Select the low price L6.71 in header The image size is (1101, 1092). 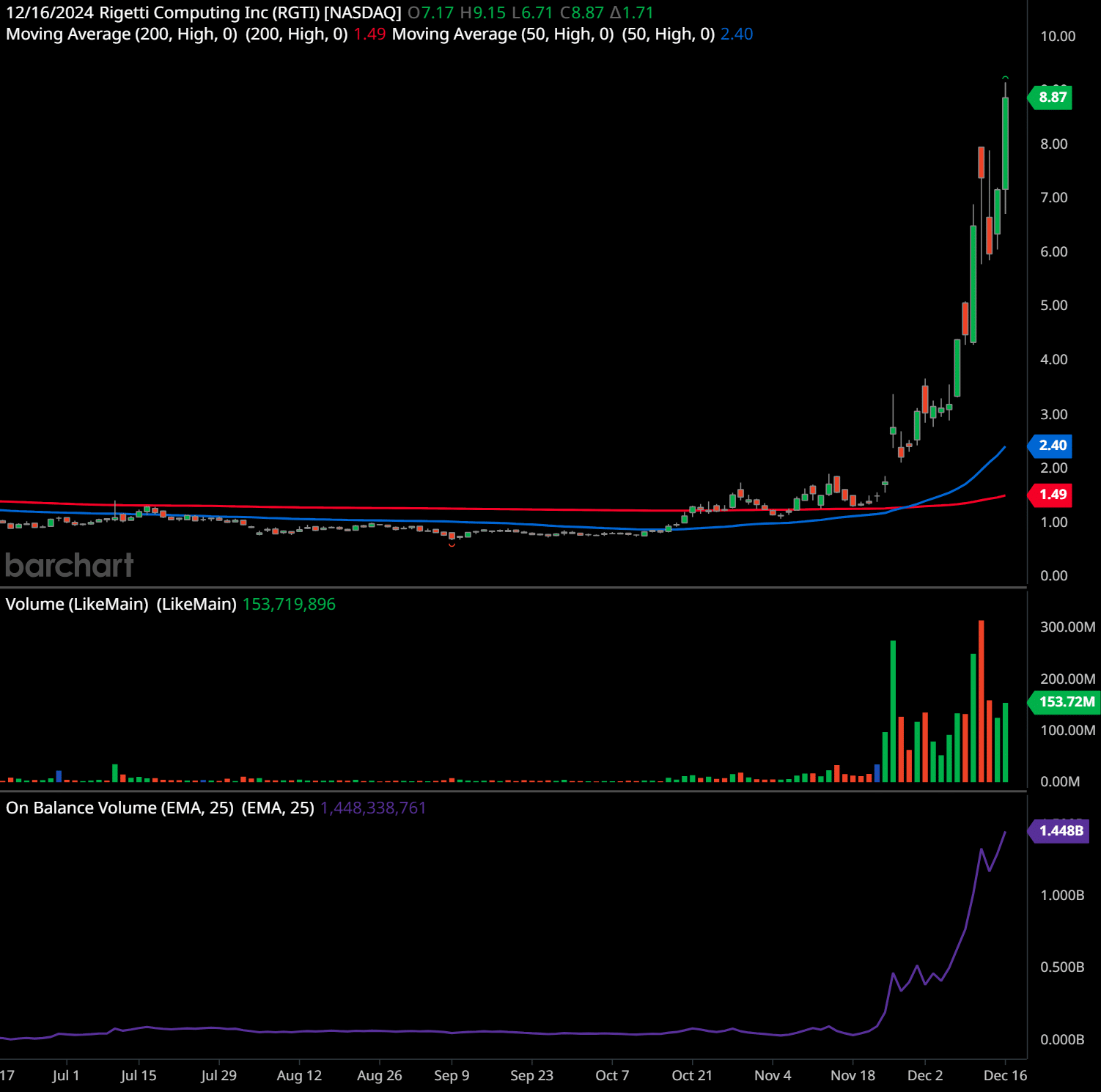pos(532,12)
